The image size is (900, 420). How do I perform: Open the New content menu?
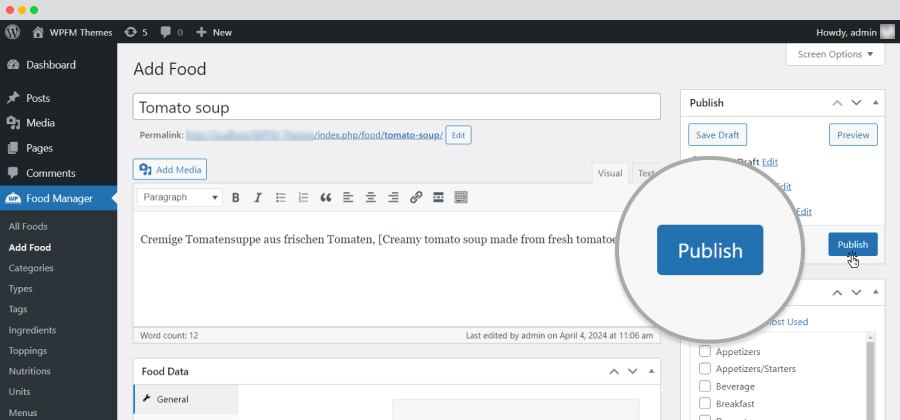pyautogui.click(x=214, y=32)
